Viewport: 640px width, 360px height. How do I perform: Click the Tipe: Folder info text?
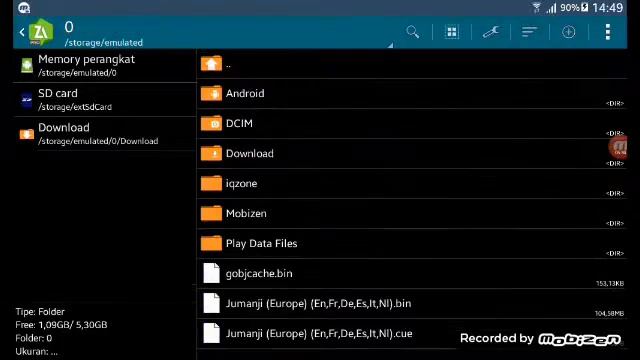coord(40,312)
